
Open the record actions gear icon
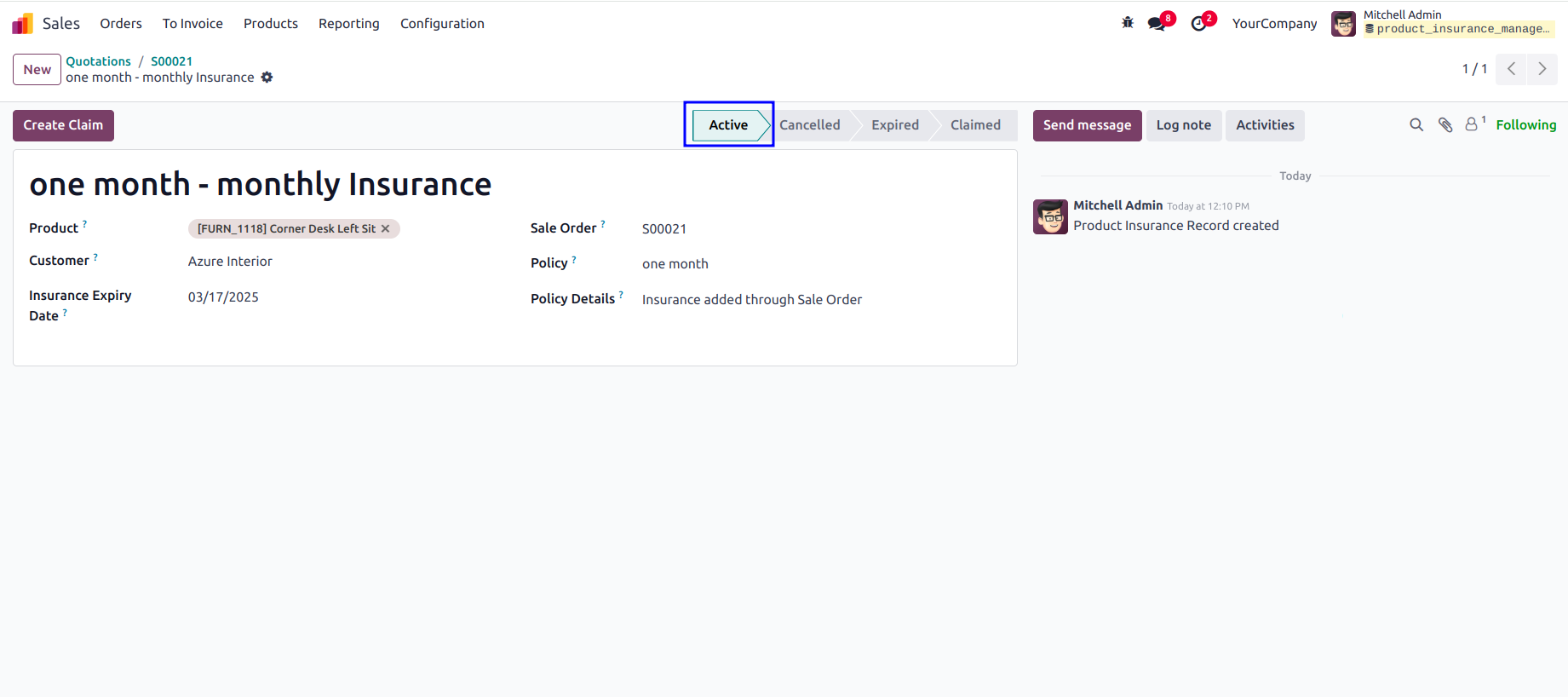click(x=267, y=78)
